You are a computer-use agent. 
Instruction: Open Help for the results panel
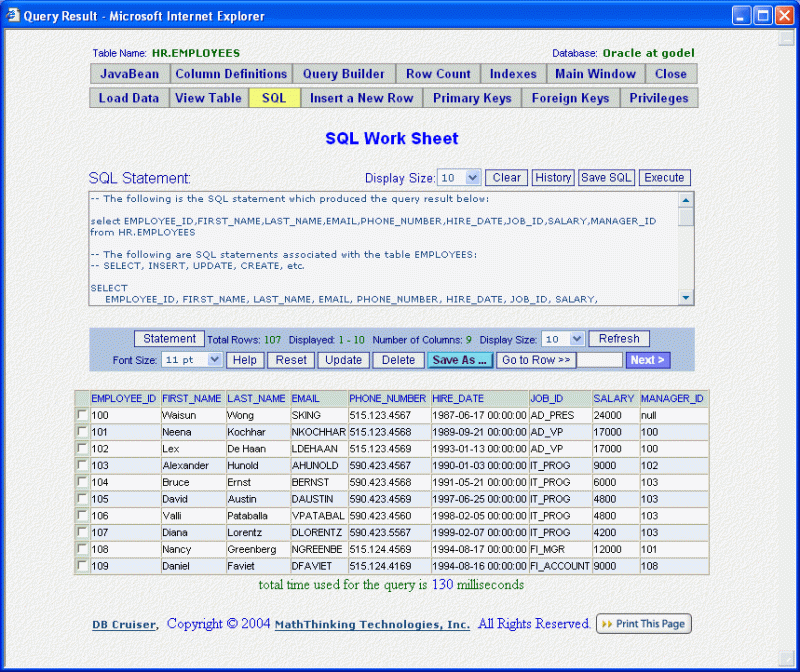click(x=243, y=359)
